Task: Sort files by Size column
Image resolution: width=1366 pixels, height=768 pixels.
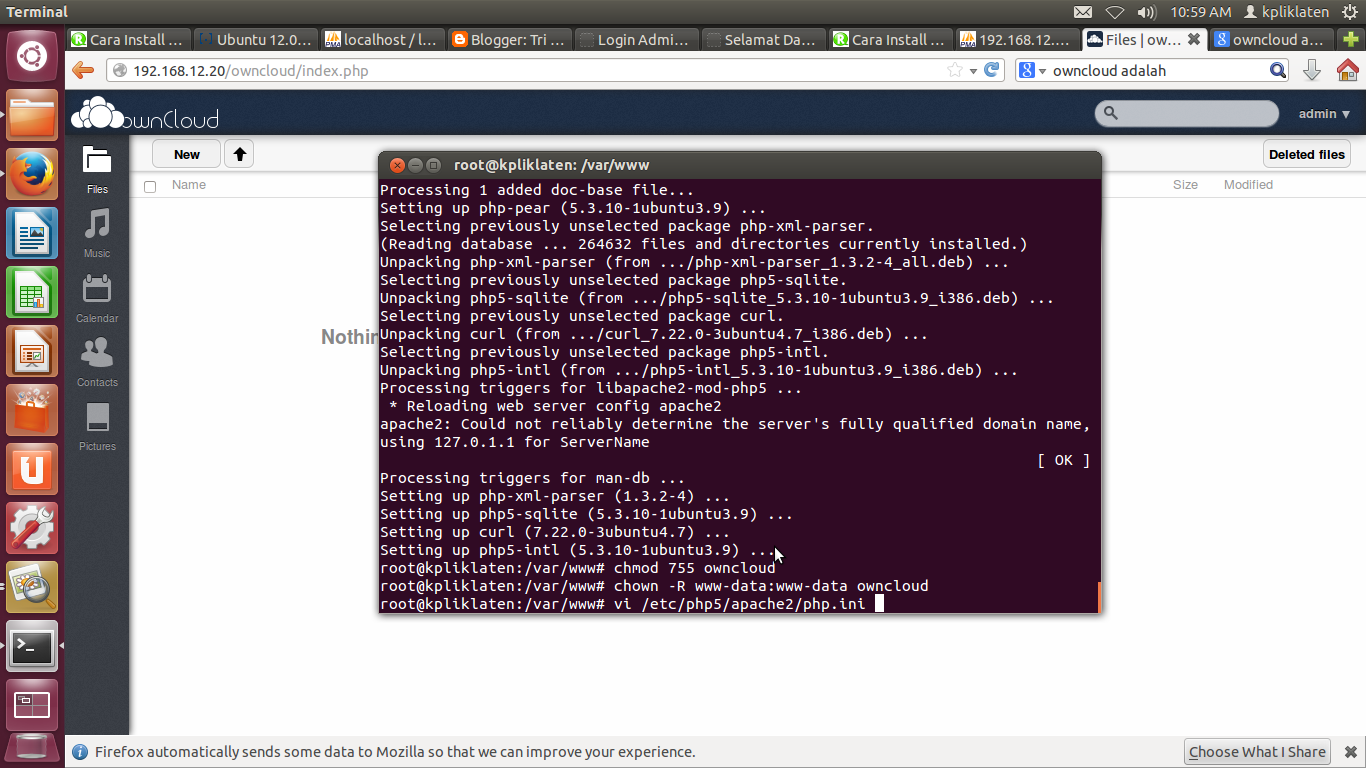Action: (1185, 185)
